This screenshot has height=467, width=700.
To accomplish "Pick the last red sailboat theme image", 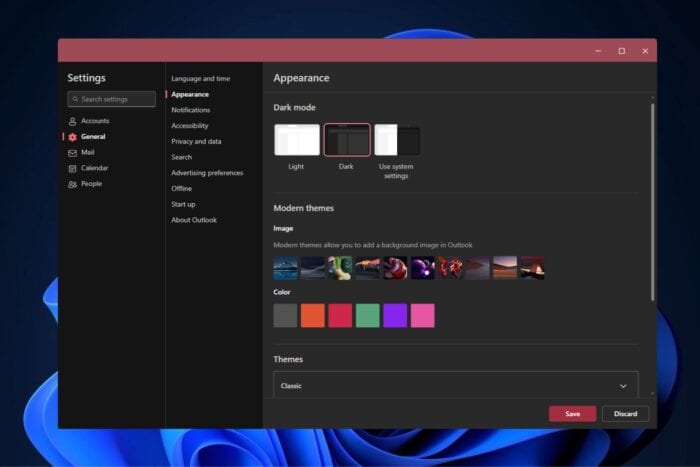I will point(532,268).
